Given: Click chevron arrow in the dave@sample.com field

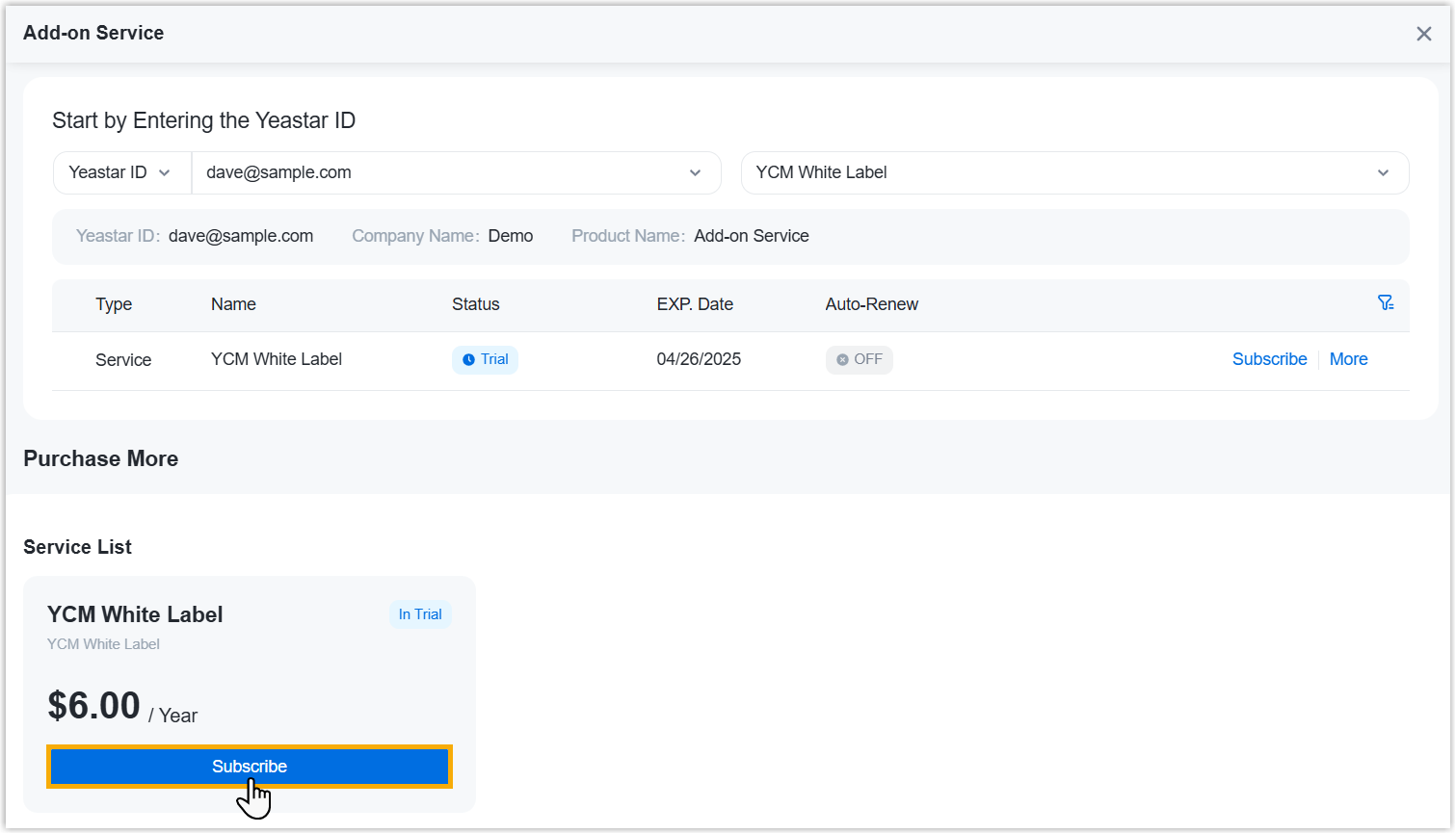Looking at the screenshot, I should (x=695, y=173).
